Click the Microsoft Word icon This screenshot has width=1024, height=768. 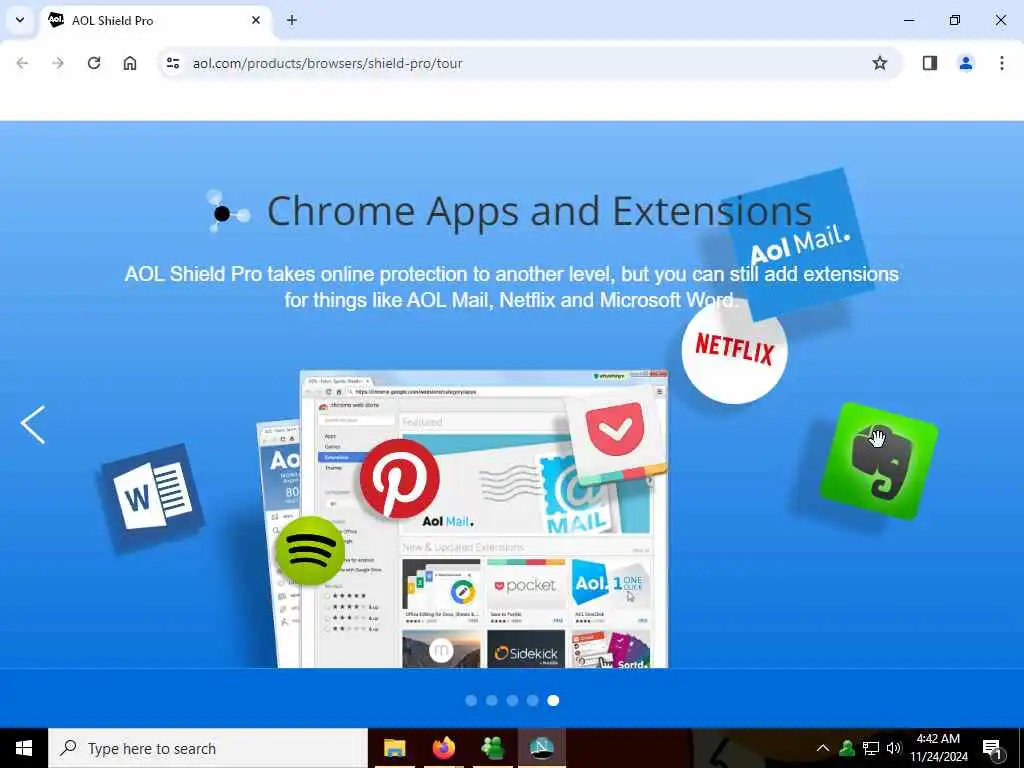(153, 497)
